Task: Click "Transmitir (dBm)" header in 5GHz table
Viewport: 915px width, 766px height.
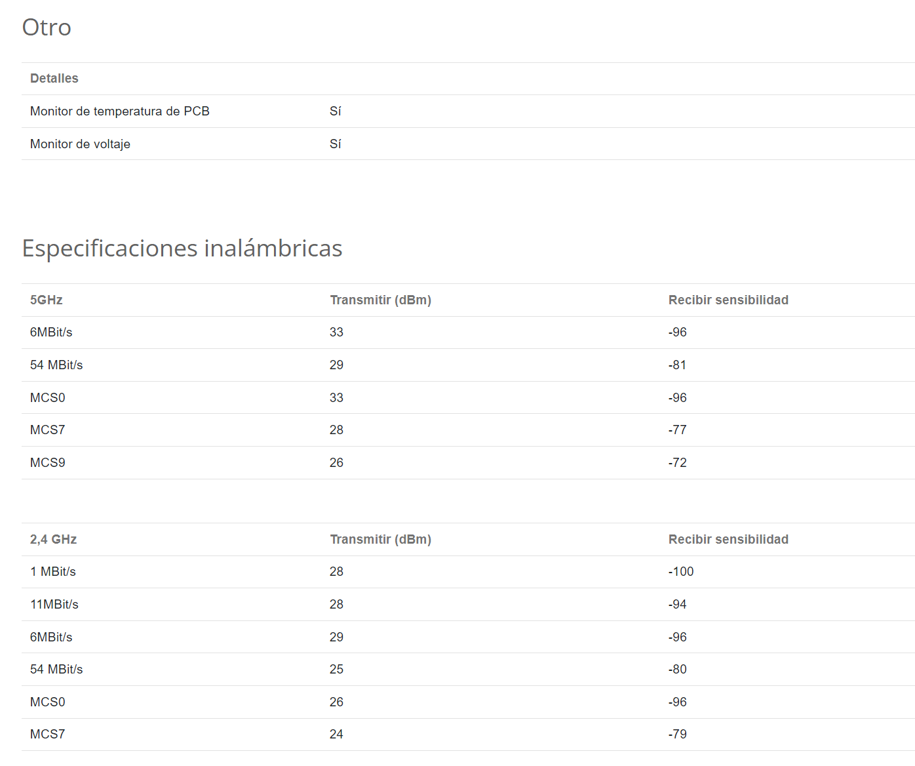Action: (x=380, y=300)
